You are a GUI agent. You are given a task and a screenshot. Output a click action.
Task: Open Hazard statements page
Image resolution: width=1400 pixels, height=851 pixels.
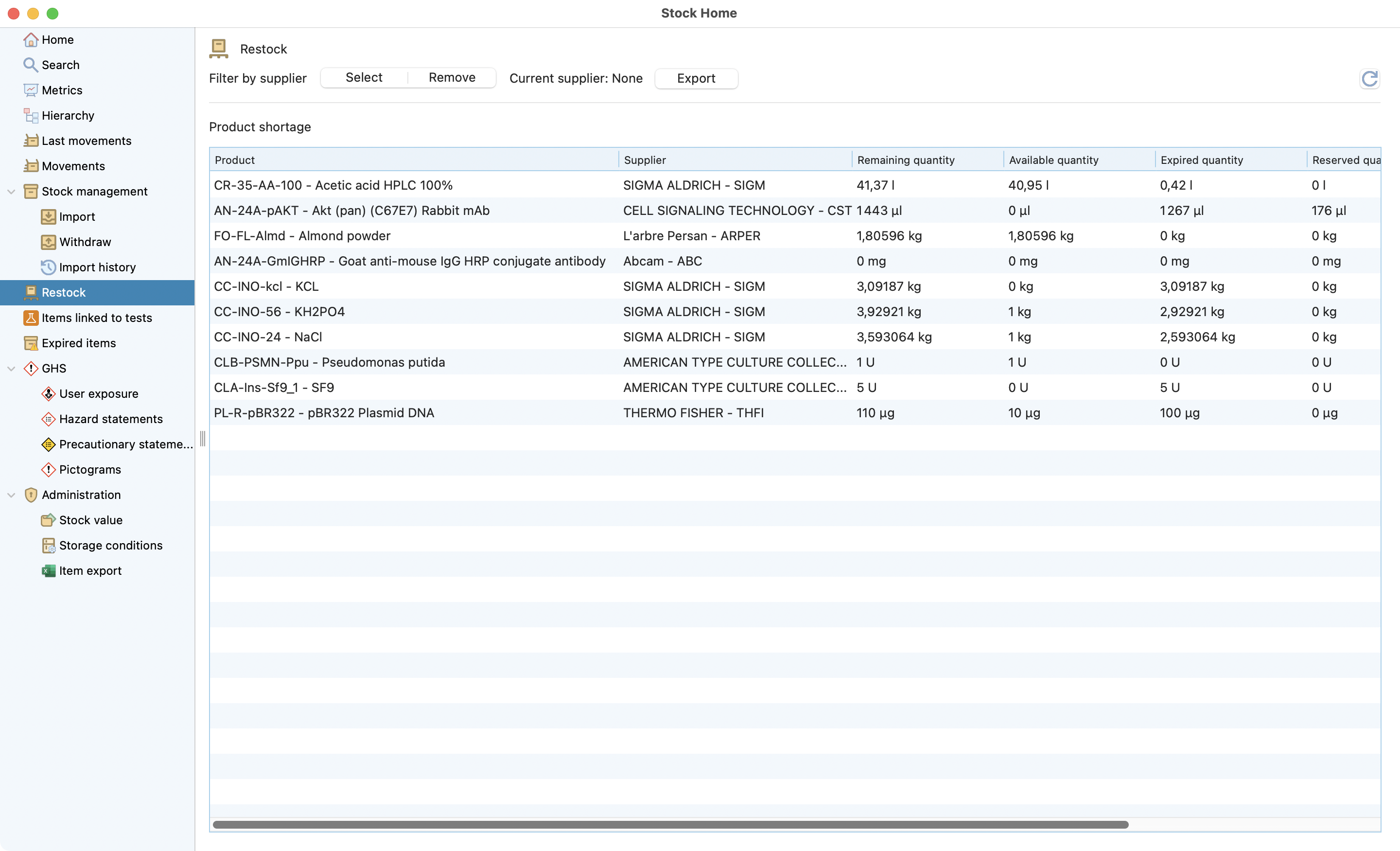coord(111,419)
